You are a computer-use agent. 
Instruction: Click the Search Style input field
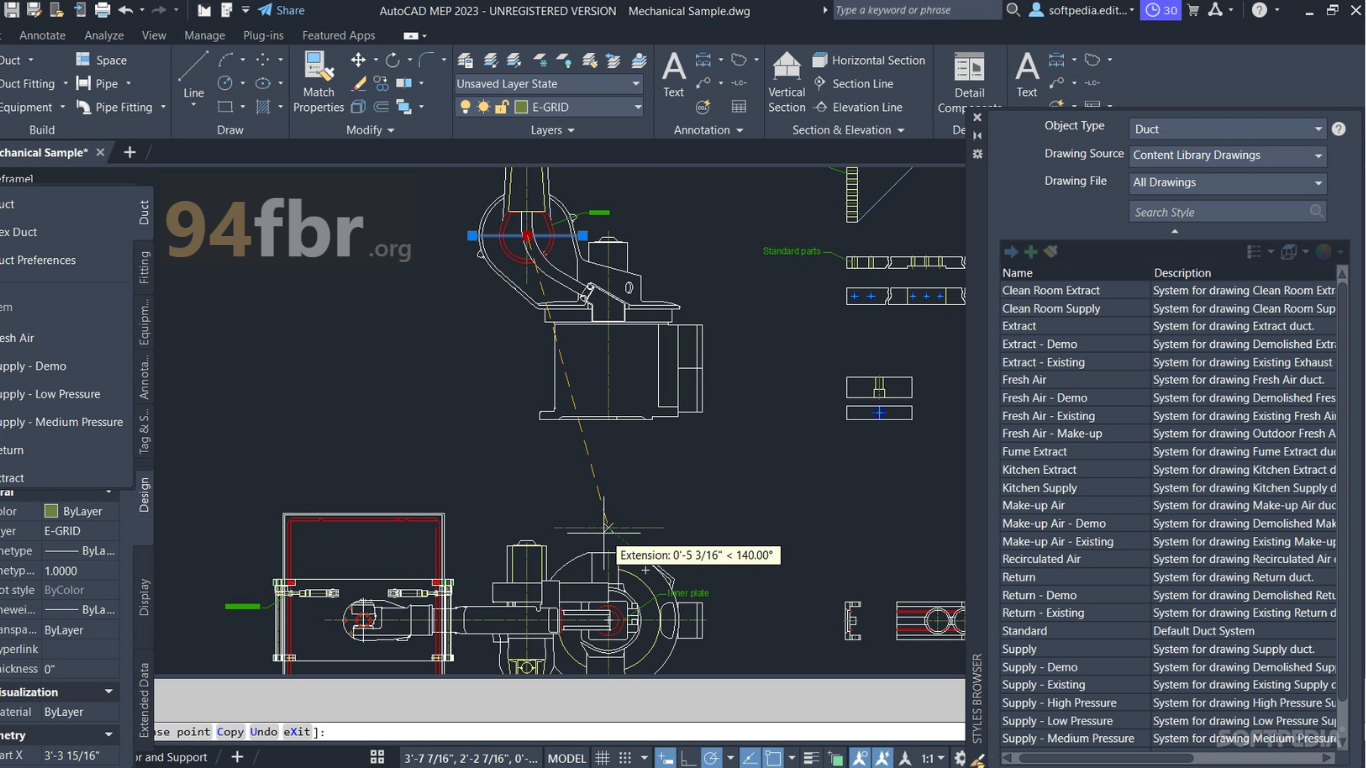1228,212
